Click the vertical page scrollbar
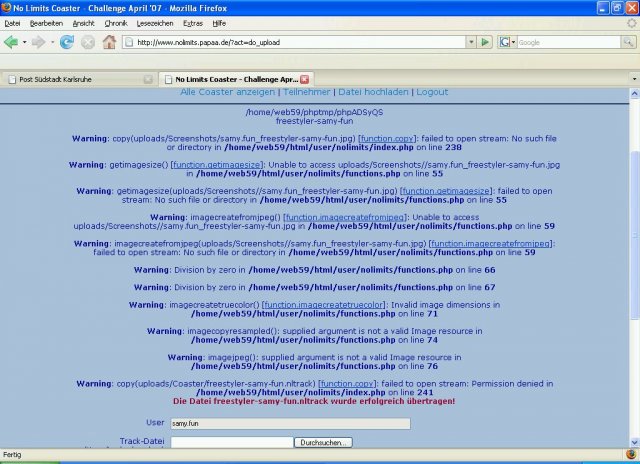 pos(633,250)
